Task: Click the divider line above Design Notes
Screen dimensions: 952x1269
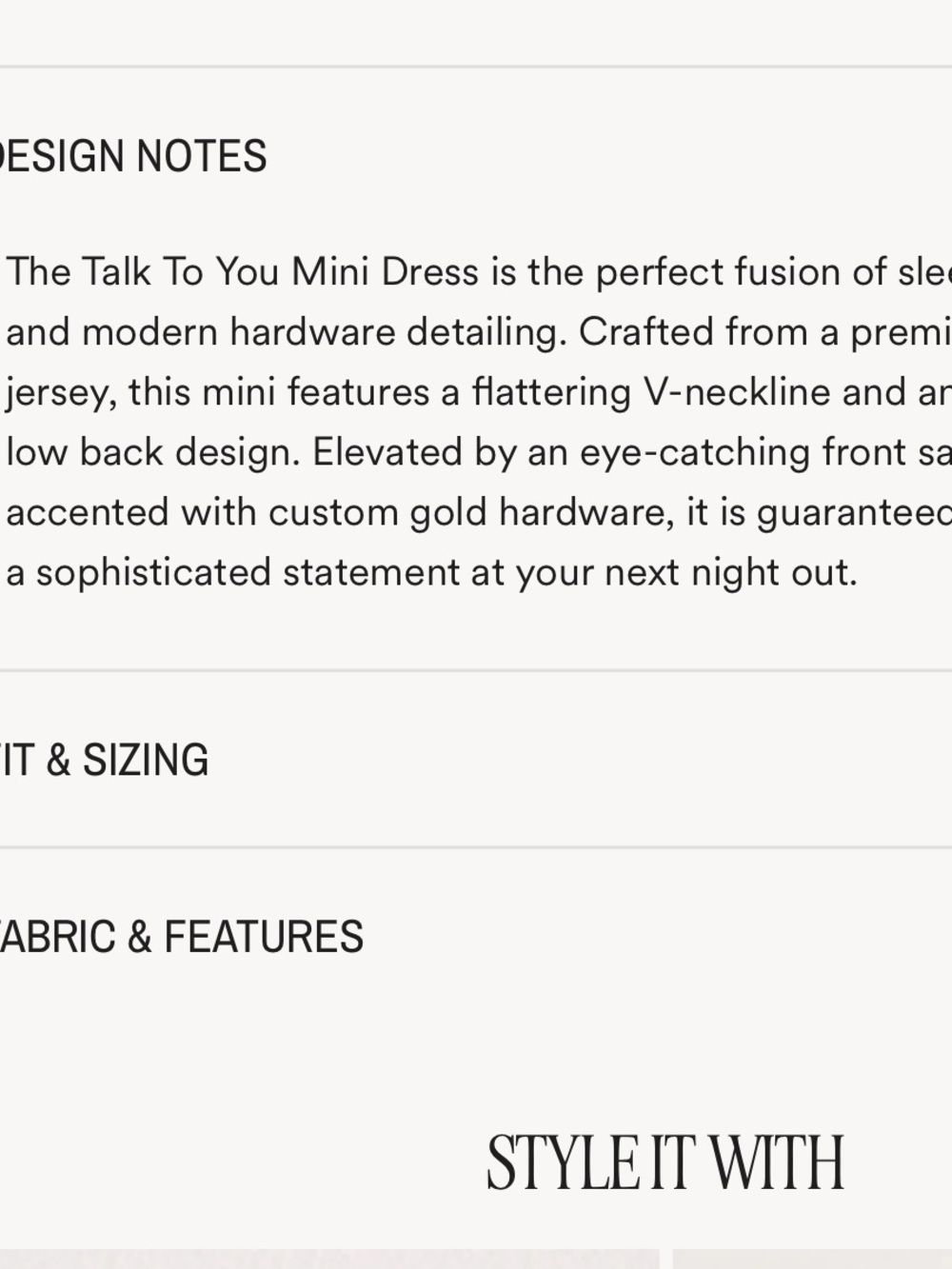Action: 476,67
